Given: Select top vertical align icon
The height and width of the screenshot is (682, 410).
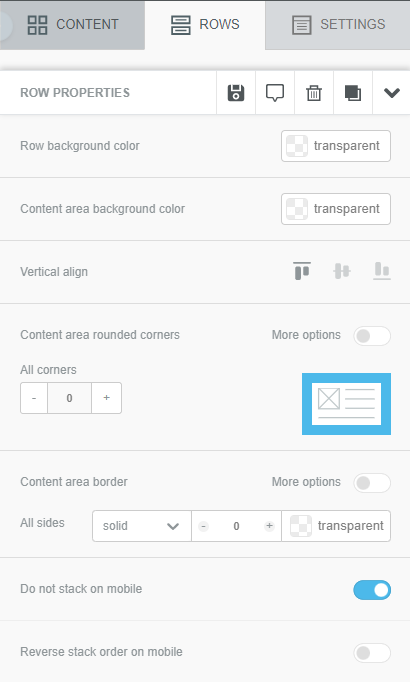Looking at the screenshot, I should tap(302, 271).
